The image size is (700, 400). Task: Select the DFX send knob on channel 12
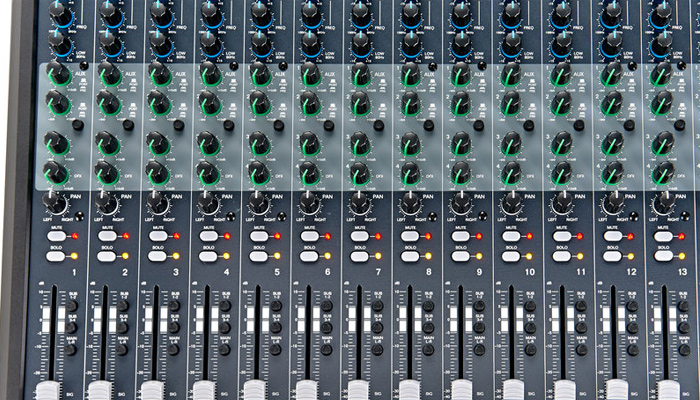(612, 173)
